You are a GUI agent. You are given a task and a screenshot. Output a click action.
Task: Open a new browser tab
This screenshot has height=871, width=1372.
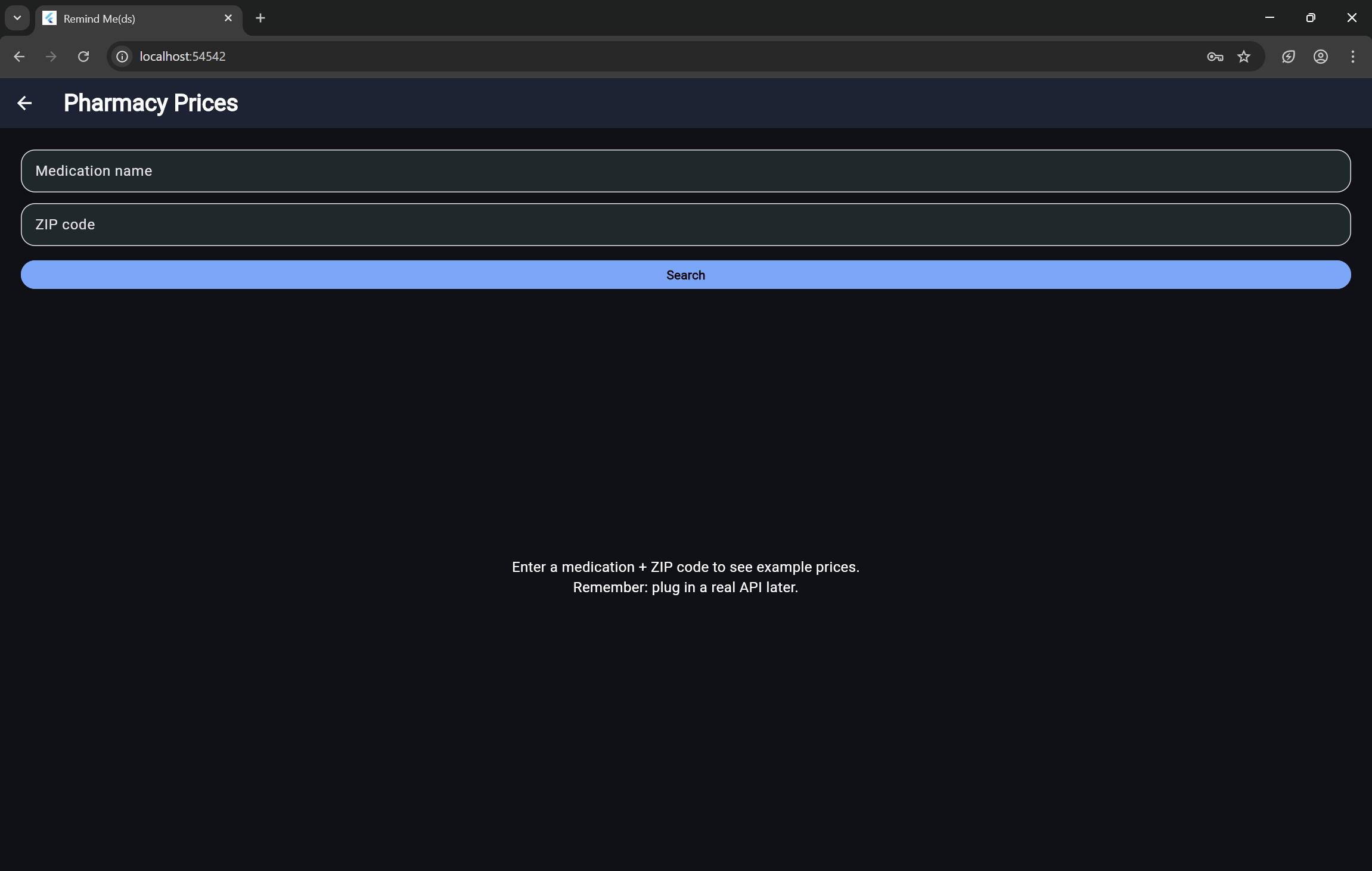pos(260,18)
